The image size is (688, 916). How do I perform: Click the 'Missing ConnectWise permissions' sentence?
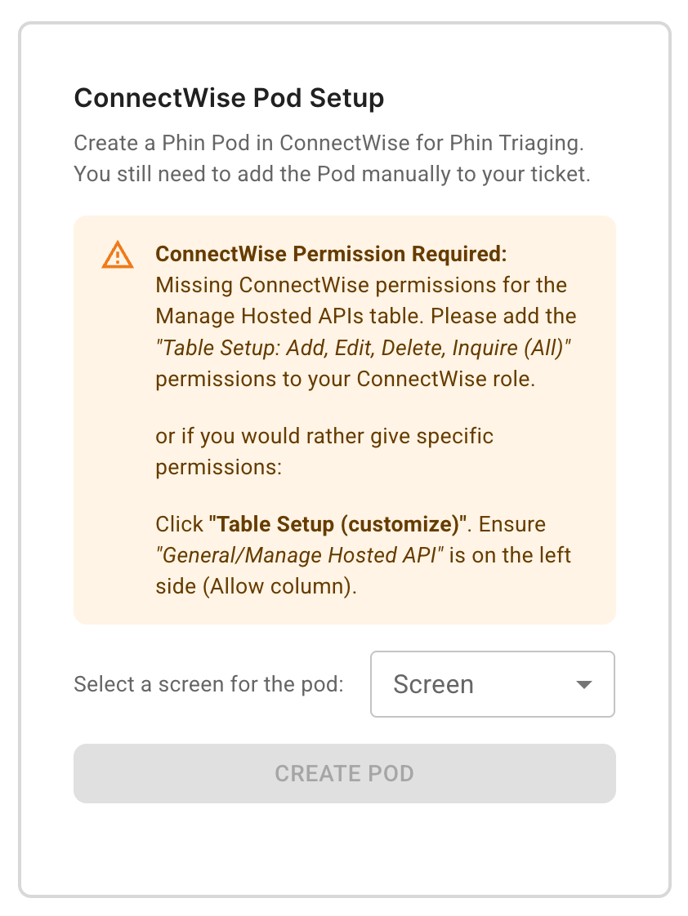pyautogui.click(x=363, y=285)
